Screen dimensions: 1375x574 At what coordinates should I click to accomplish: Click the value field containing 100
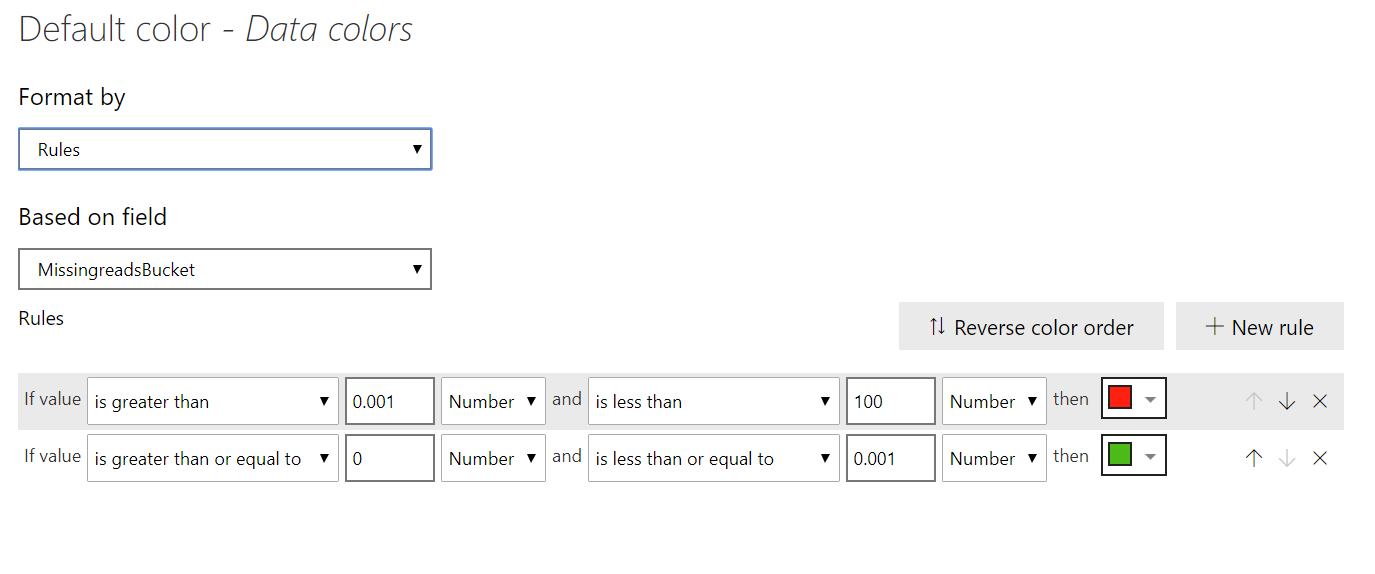coord(891,401)
